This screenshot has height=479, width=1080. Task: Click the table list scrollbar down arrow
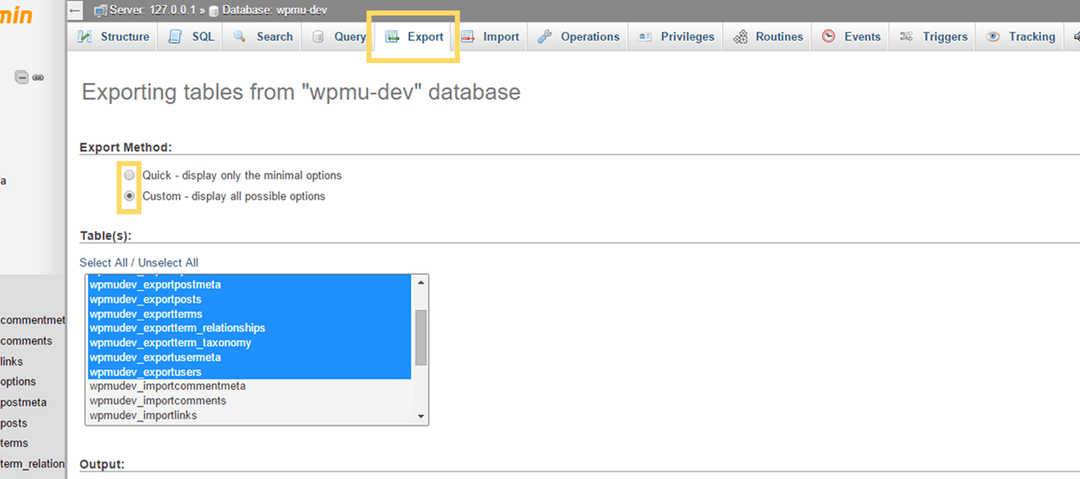pyautogui.click(x=421, y=416)
